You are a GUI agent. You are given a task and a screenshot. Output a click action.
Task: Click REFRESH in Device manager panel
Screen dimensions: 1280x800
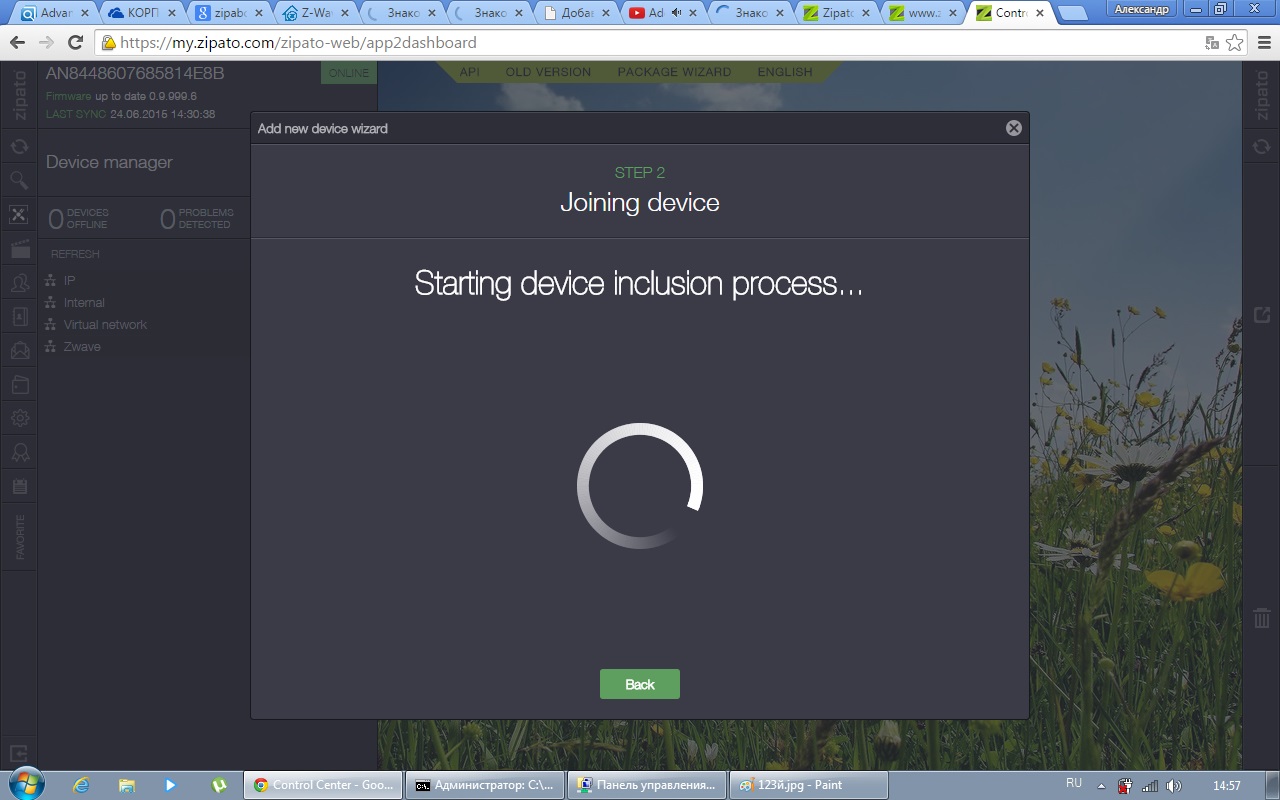point(75,254)
